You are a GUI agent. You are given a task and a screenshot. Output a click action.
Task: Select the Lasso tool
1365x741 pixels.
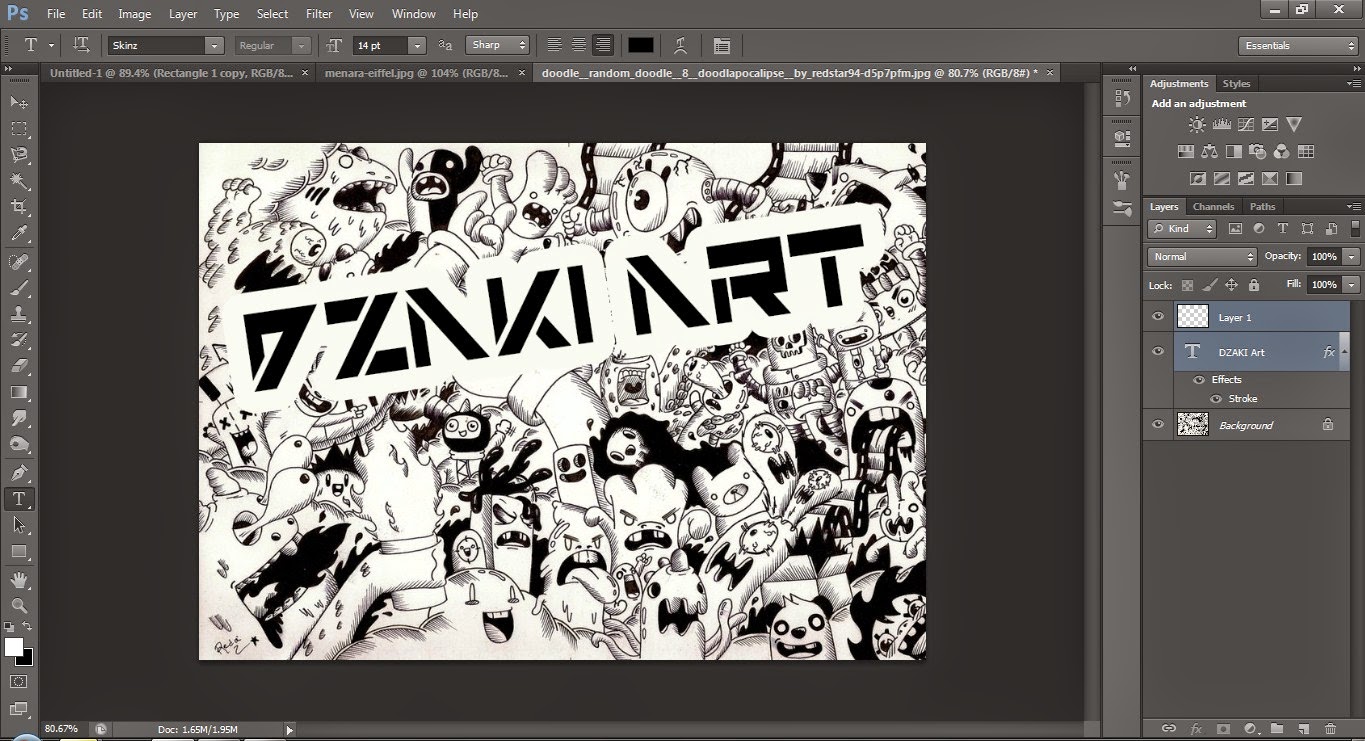click(19, 155)
